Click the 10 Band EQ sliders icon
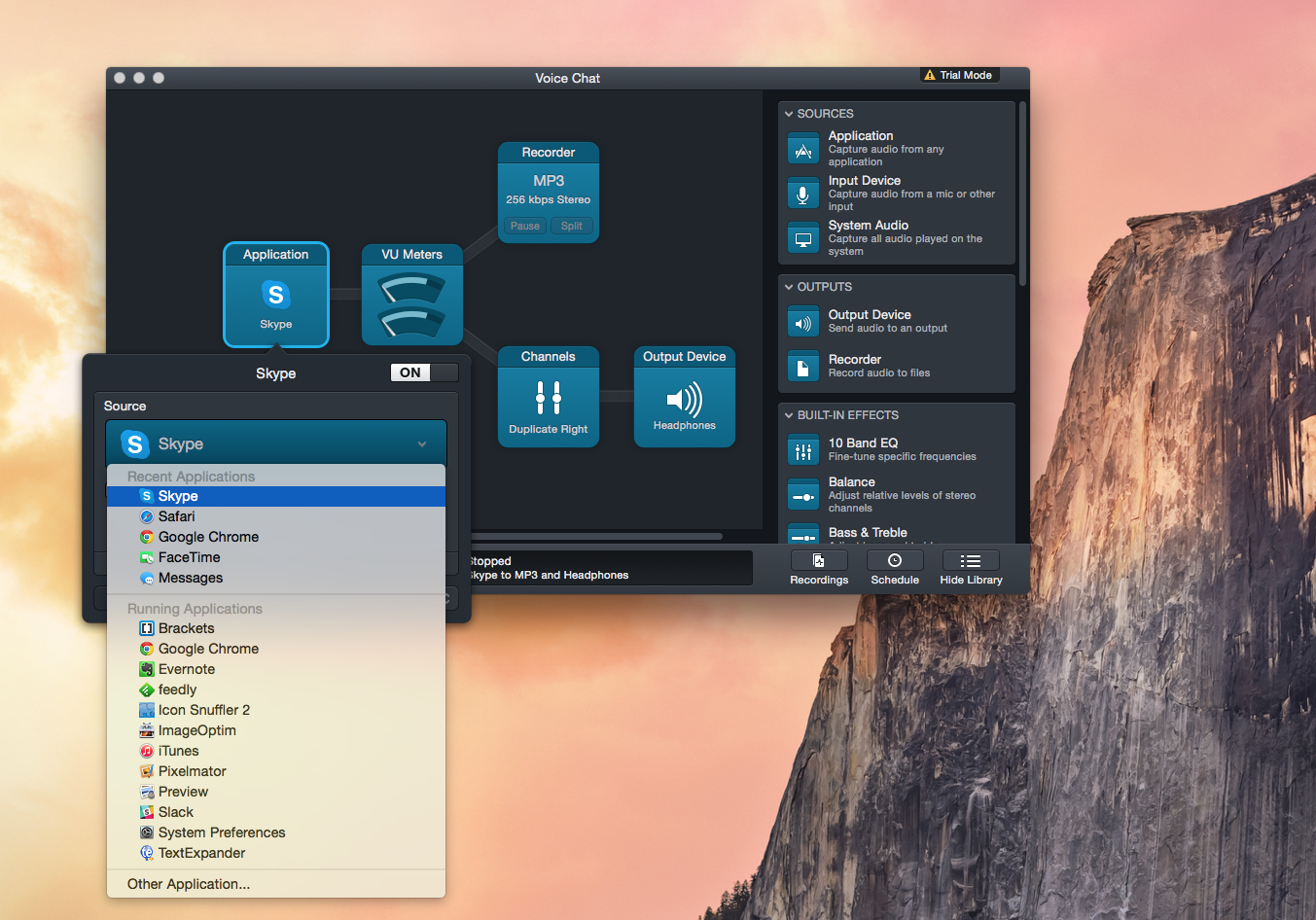The image size is (1316, 920). tap(803, 450)
